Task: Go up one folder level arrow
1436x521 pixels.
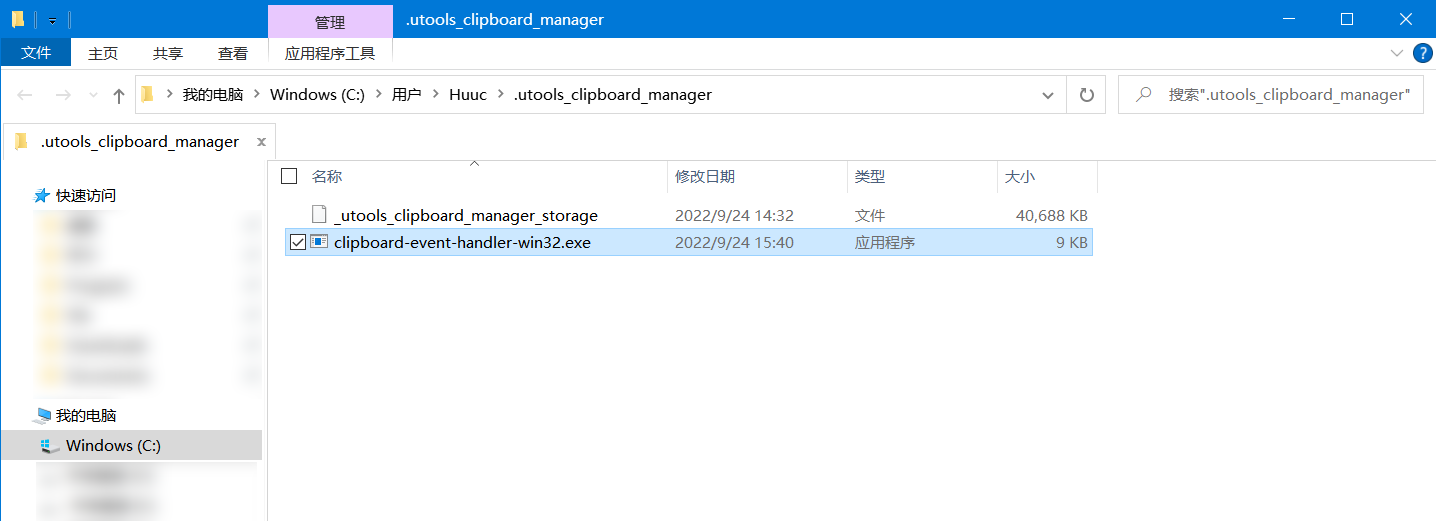Action: point(119,95)
